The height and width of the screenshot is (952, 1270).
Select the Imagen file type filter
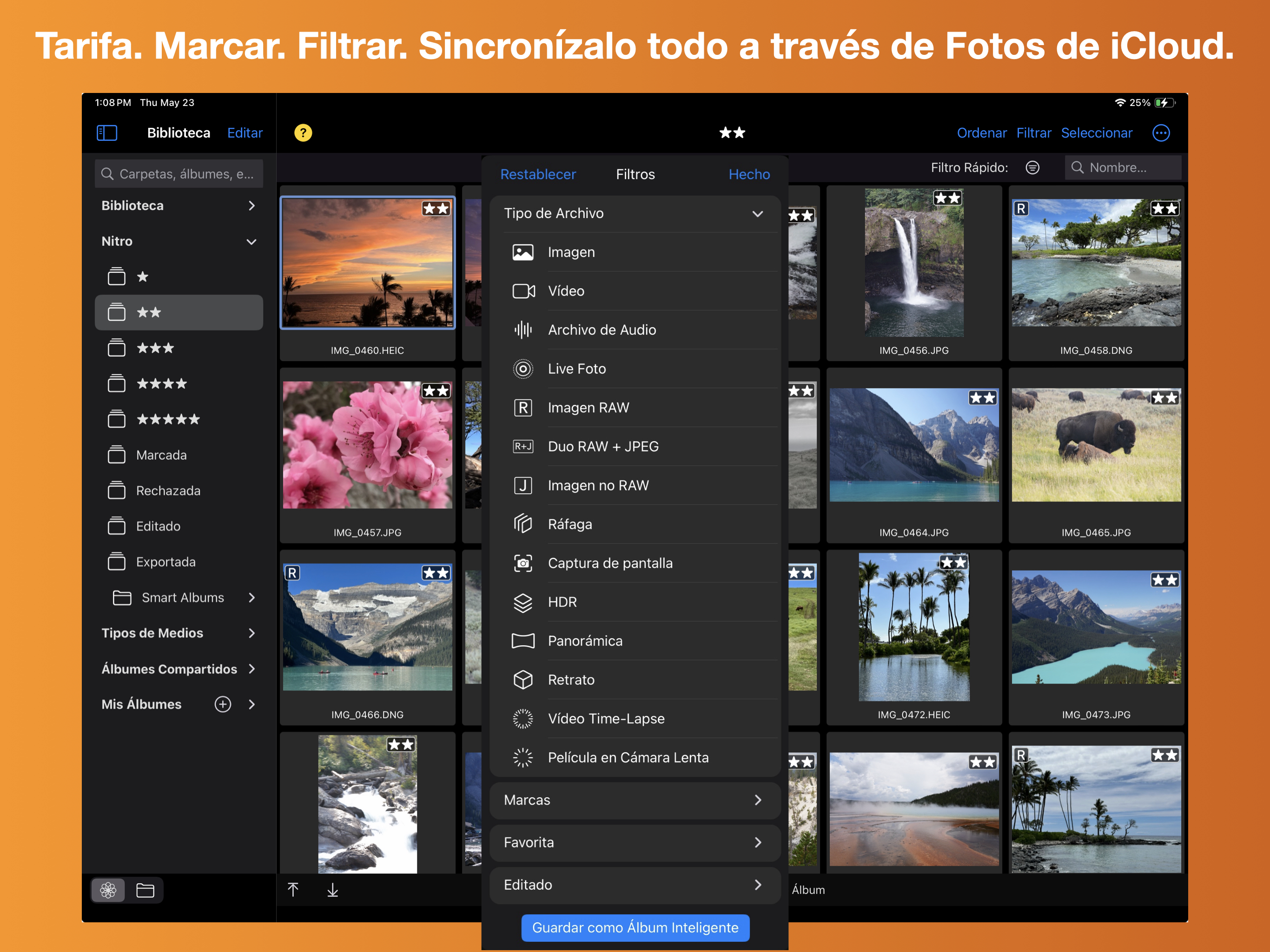(635, 252)
